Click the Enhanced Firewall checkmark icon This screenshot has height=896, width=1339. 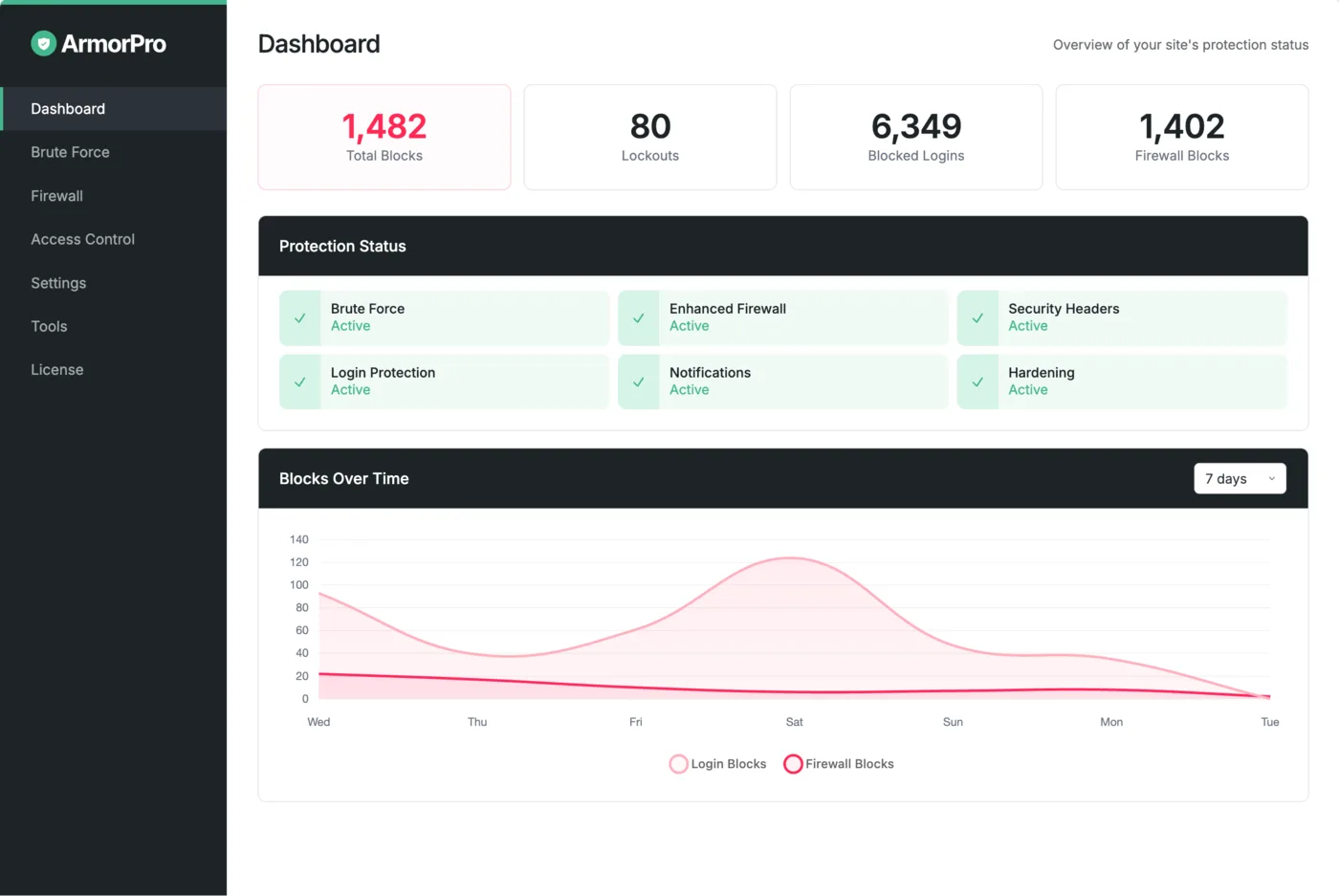639,318
